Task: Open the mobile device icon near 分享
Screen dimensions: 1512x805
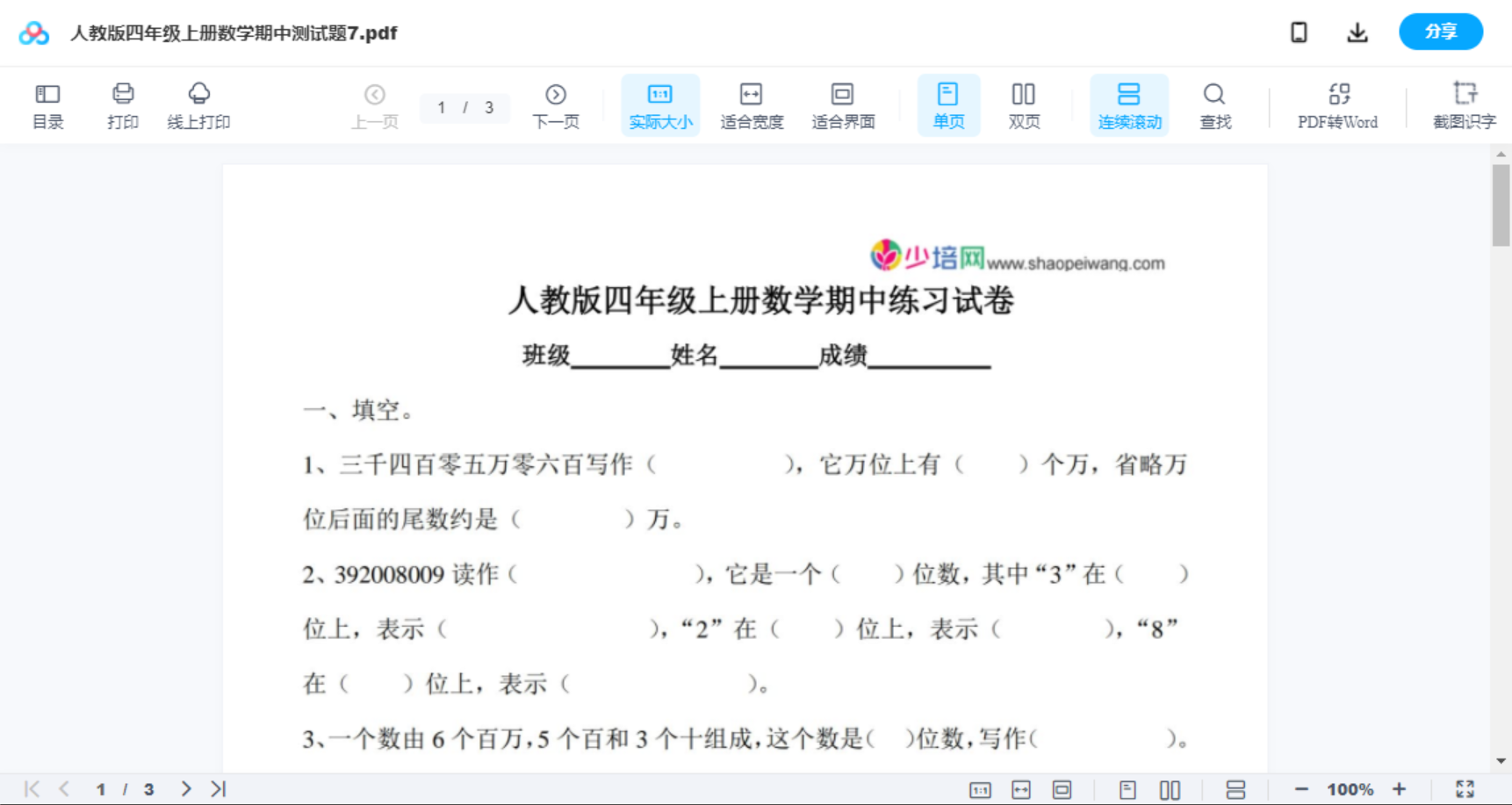Action: click(x=1299, y=32)
